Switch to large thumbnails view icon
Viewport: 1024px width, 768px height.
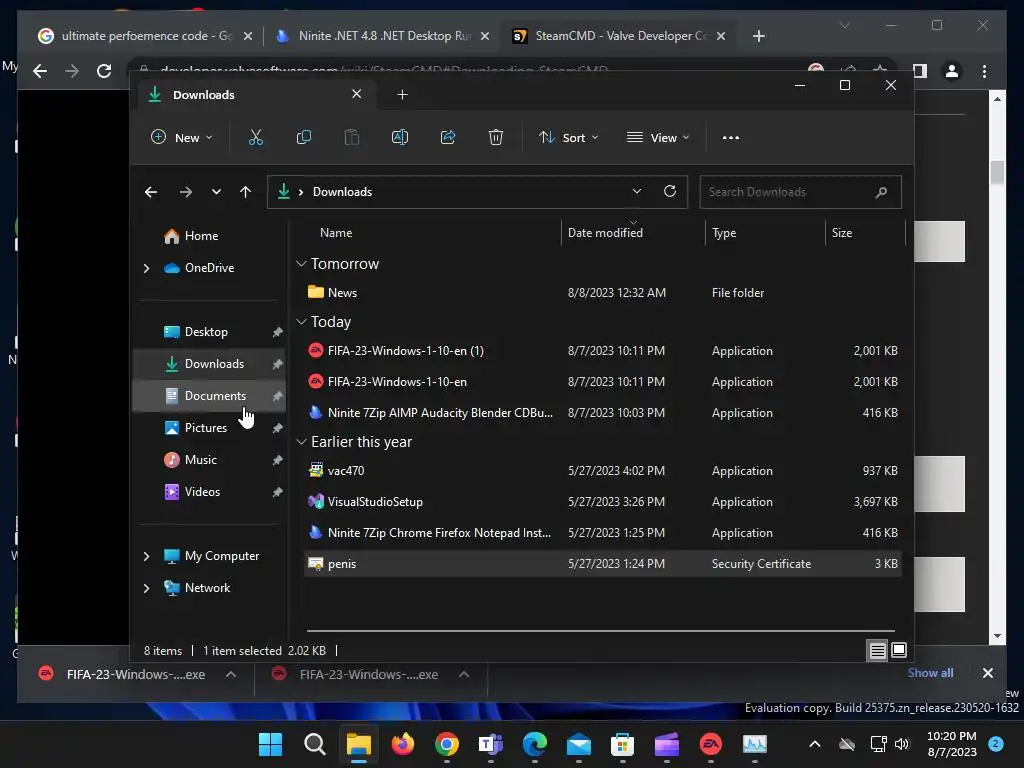(x=899, y=650)
